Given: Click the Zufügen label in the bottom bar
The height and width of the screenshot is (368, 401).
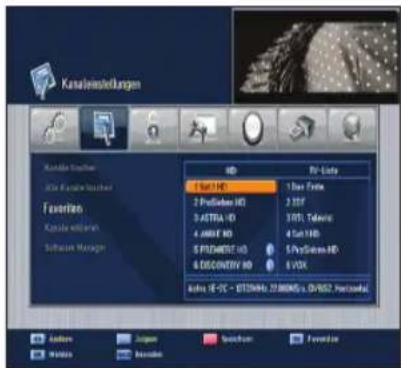Looking at the screenshot, I should 146,339.
